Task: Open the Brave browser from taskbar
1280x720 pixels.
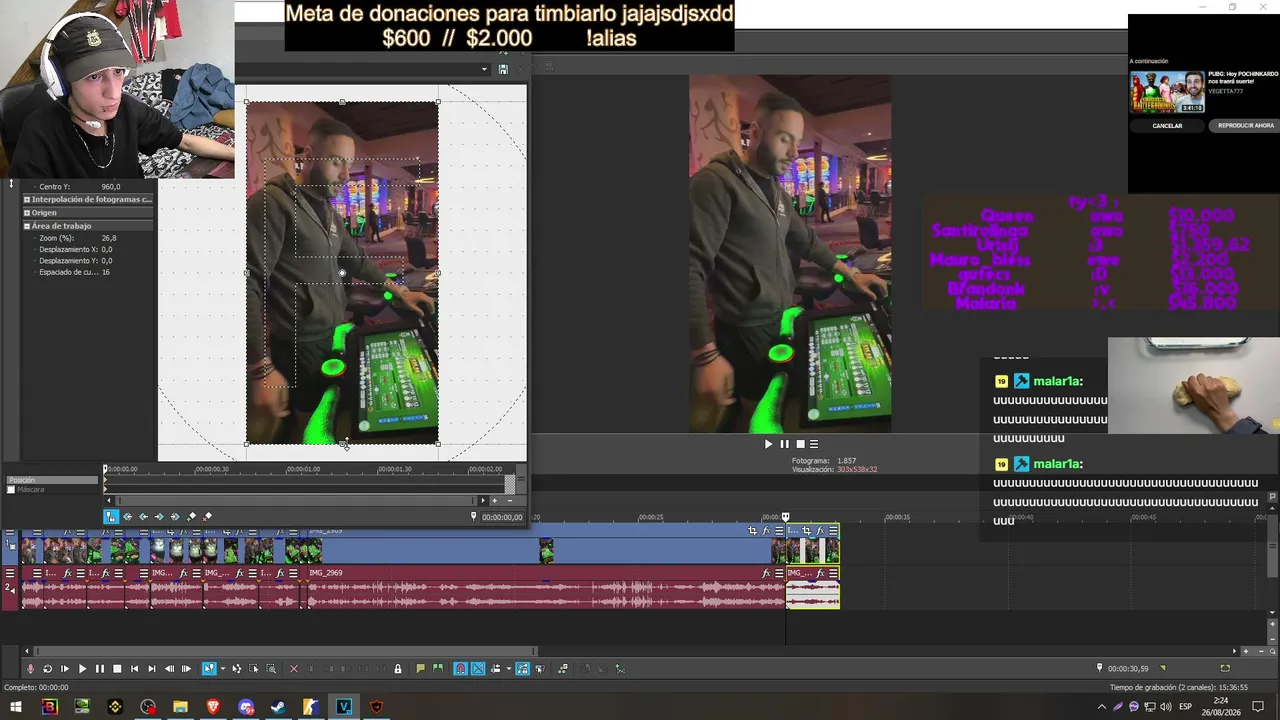Action: (213, 707)
